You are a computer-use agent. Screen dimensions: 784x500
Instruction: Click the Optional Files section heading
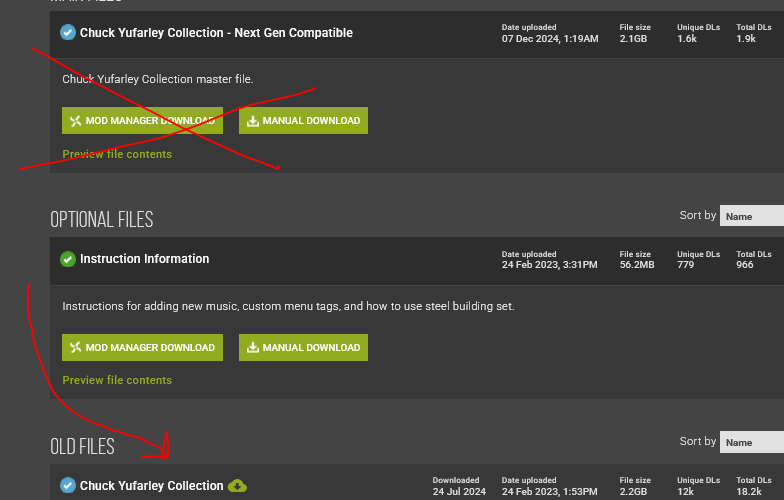[102, 219]
